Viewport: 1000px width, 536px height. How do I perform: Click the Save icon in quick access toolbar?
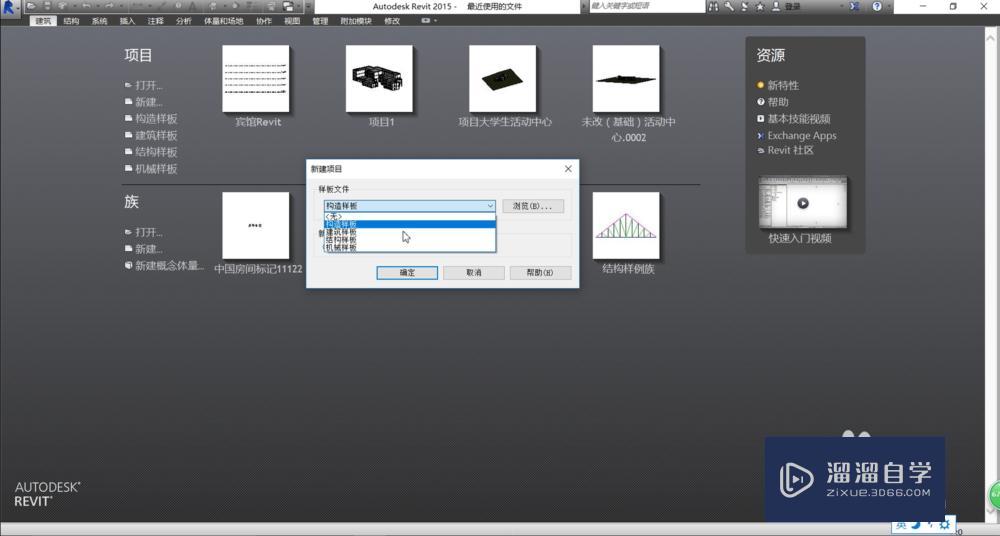coord(47,6)
